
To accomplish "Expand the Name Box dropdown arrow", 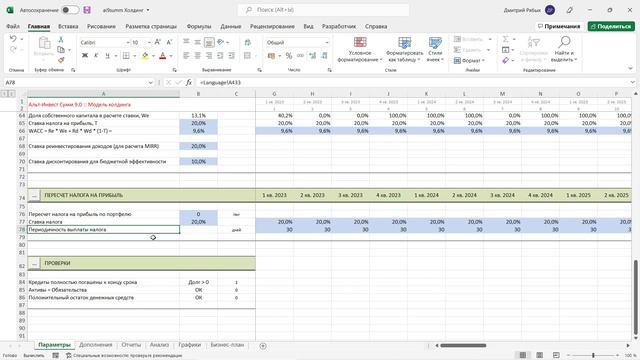I will click(x=150, y=82).
